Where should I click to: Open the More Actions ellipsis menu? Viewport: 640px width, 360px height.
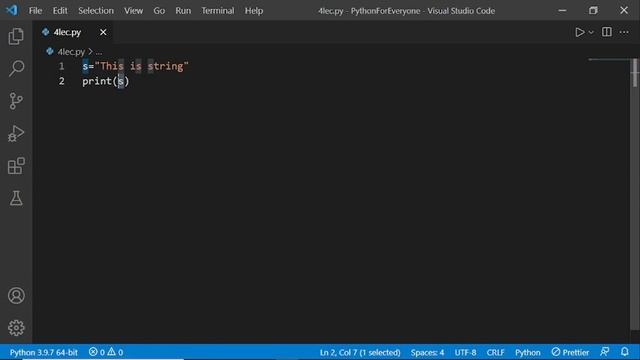click(x=624, y=32)
